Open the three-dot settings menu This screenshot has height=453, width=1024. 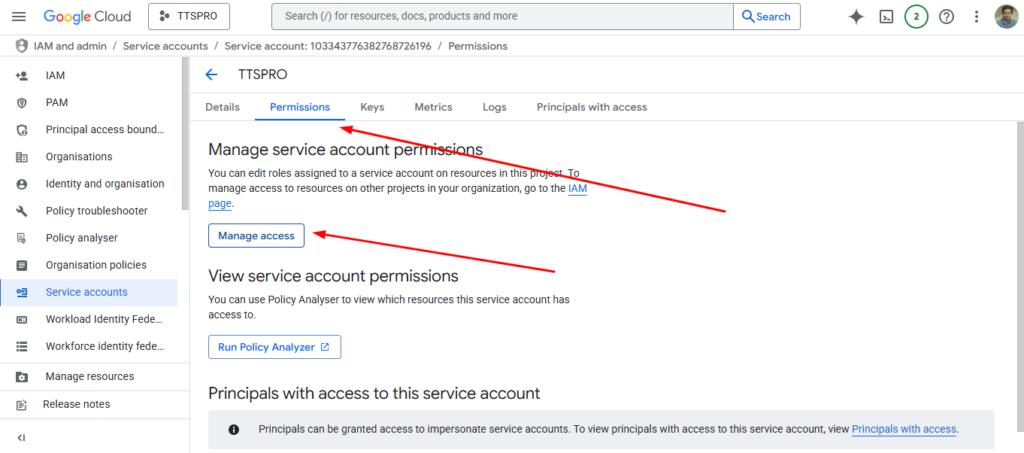point(975,17)
